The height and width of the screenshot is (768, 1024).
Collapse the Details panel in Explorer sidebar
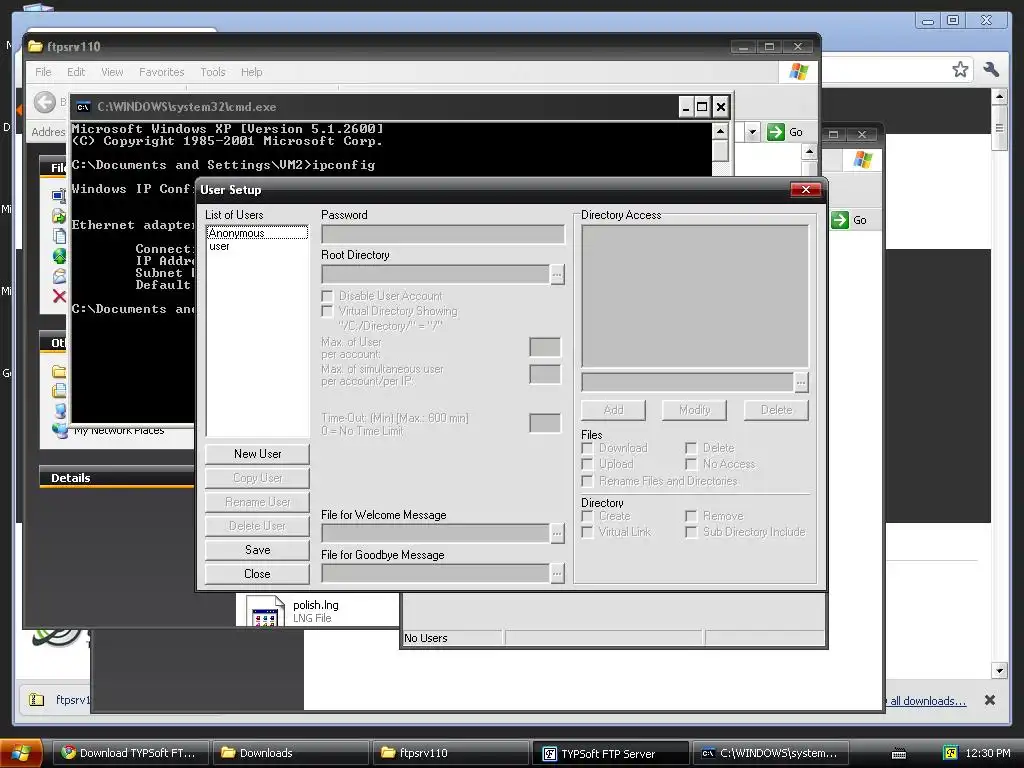pos(116,477)
